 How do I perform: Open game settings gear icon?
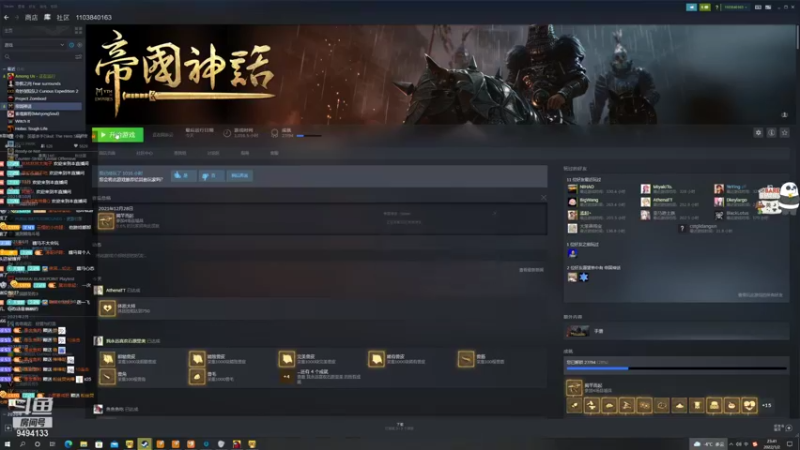[758, 133]
